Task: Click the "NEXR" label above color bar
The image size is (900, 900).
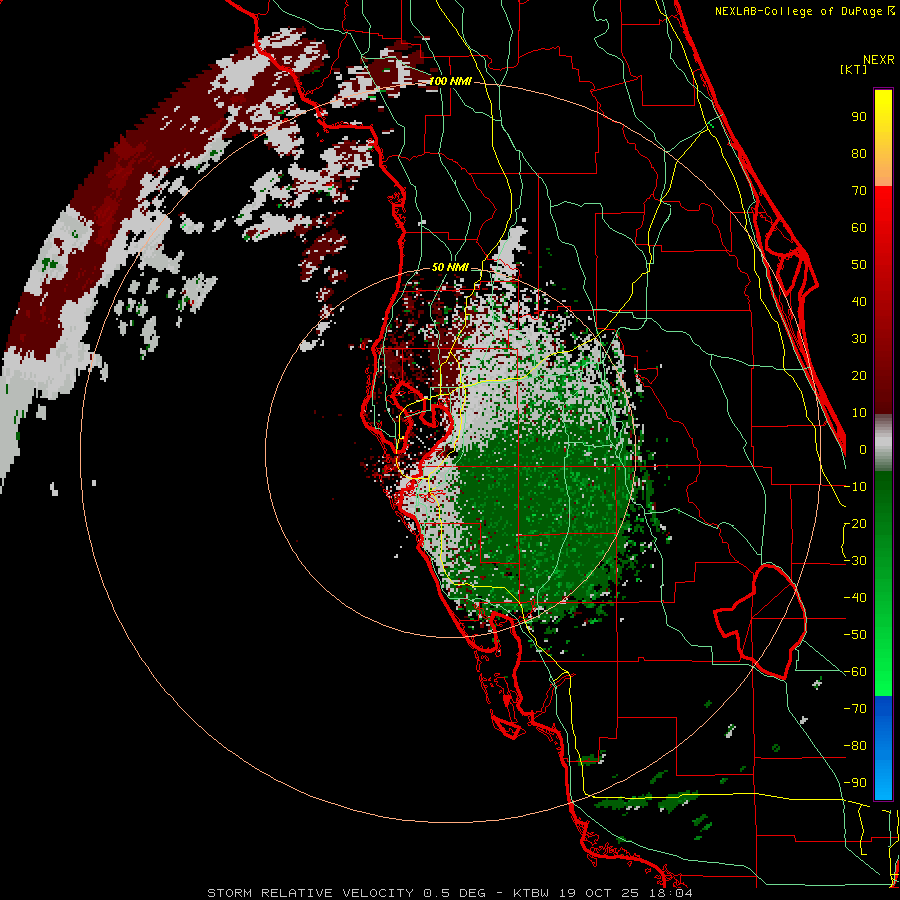Action: pos(879,60)
